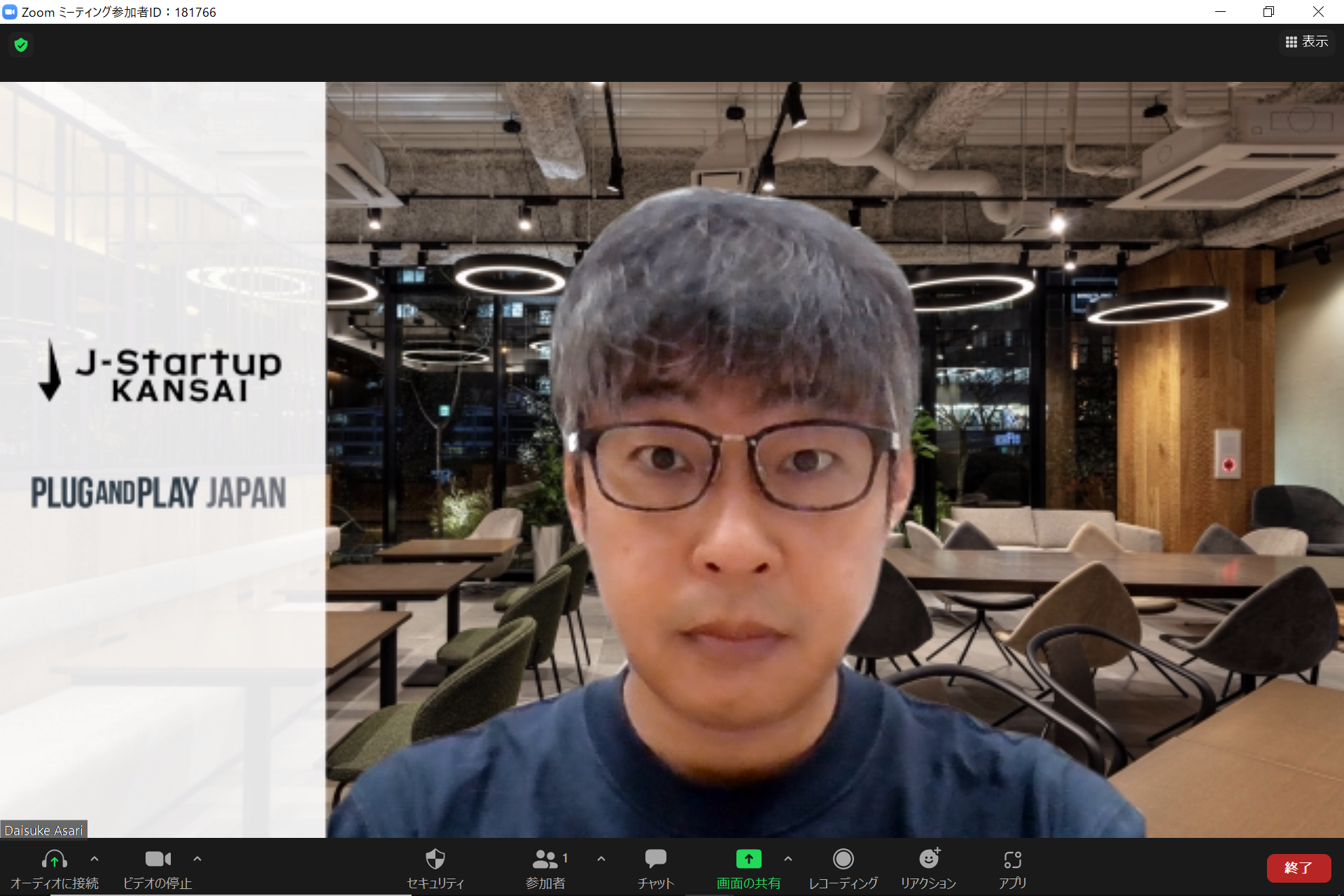Click the green encryption shield icon

pos(21,45)
